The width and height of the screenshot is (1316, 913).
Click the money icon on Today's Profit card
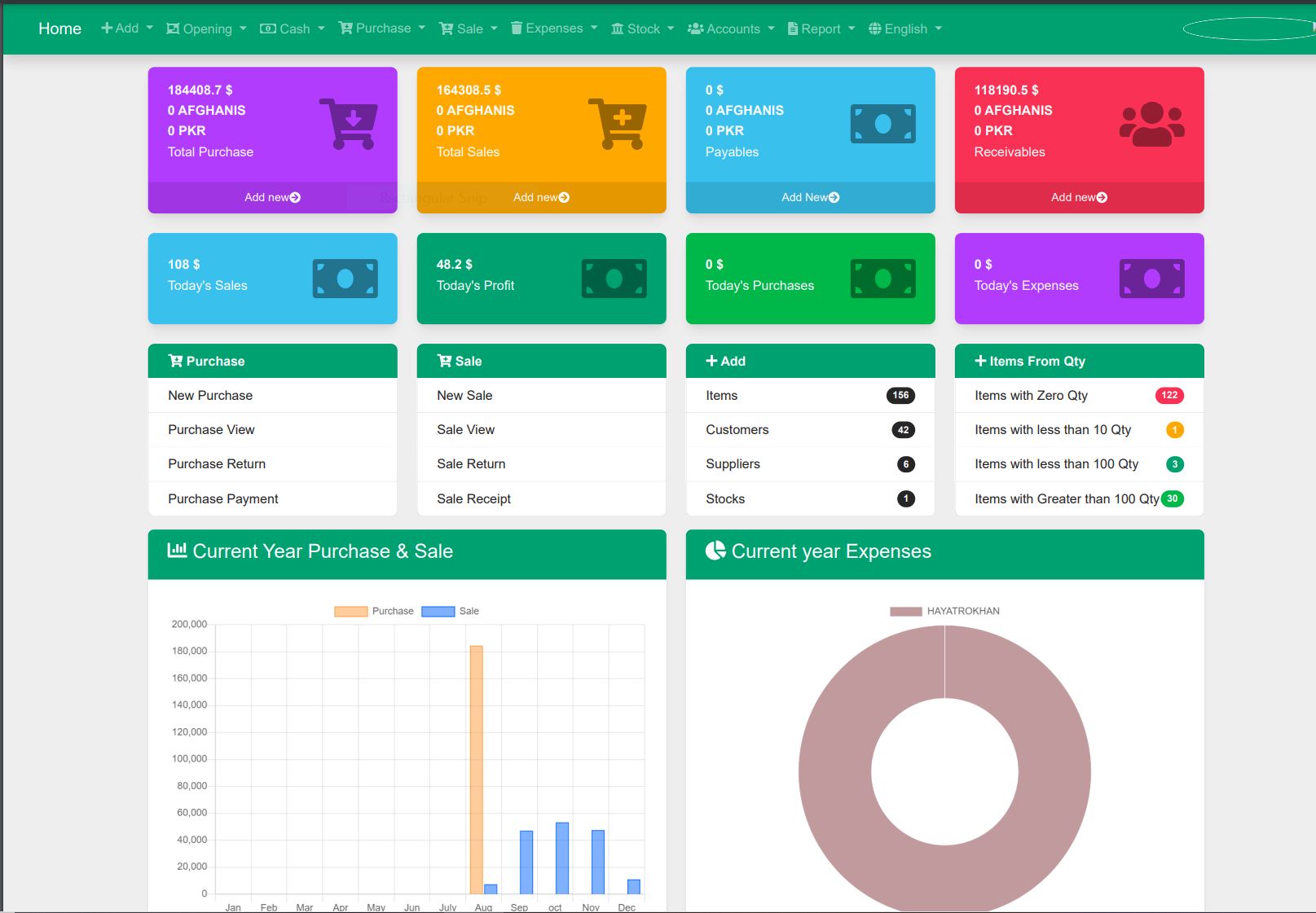614,279
